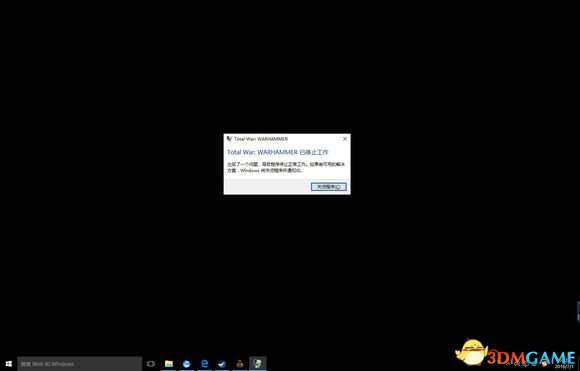Image resolution: width=580 pixels, height=371 pixels.
Task: Open Task View from the taskbar
Action: [151, 364]
